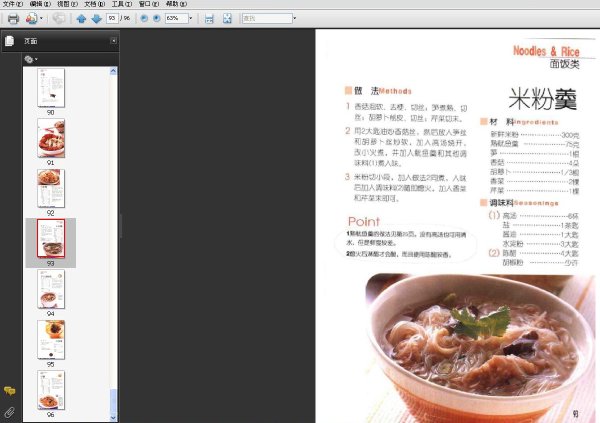
Task: Click the Pages panel document icon
Action: (x=10, y=41)
